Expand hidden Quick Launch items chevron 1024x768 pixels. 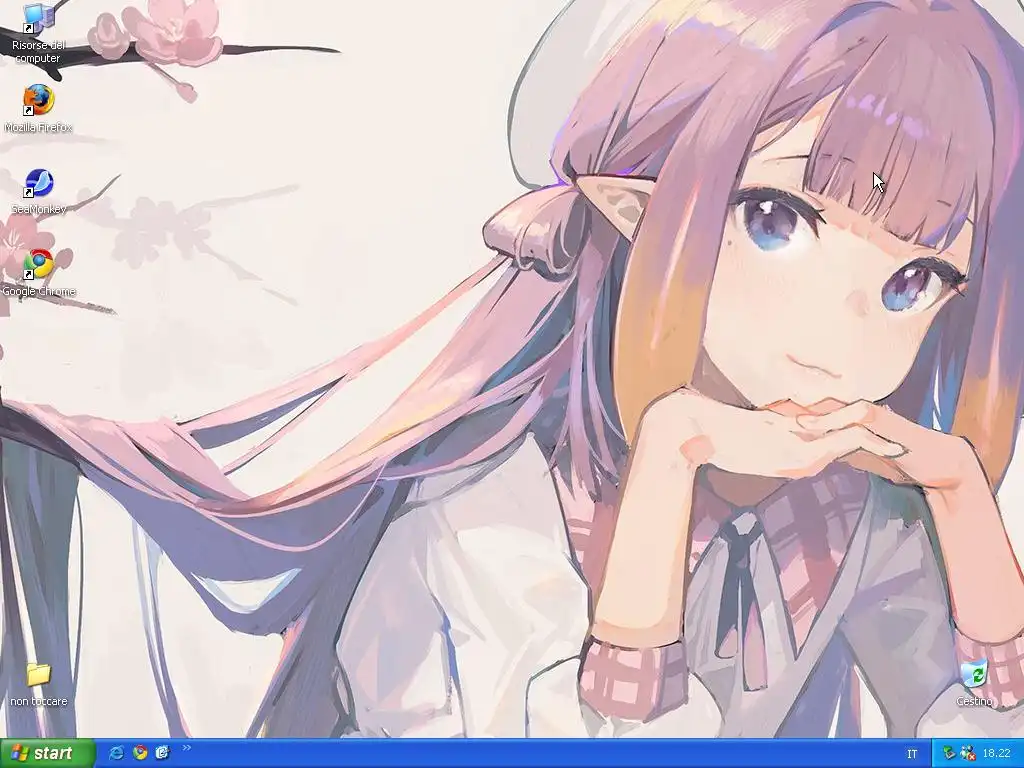coord(187,748)
